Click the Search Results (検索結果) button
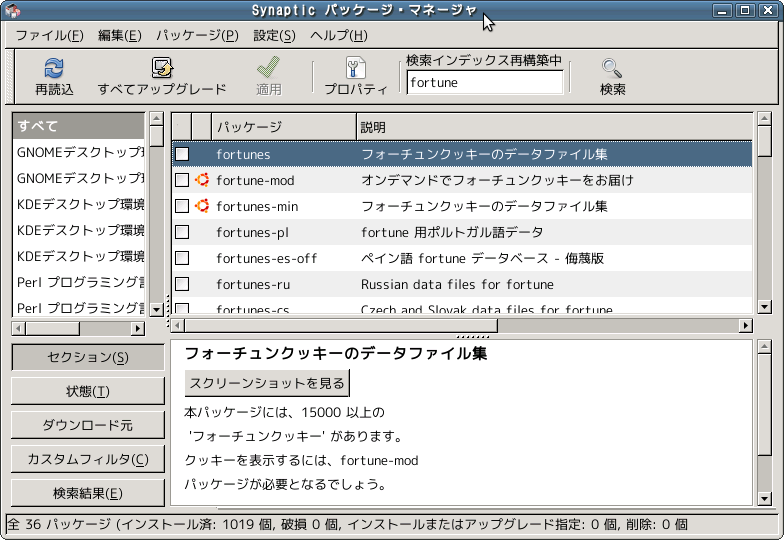 88,493
